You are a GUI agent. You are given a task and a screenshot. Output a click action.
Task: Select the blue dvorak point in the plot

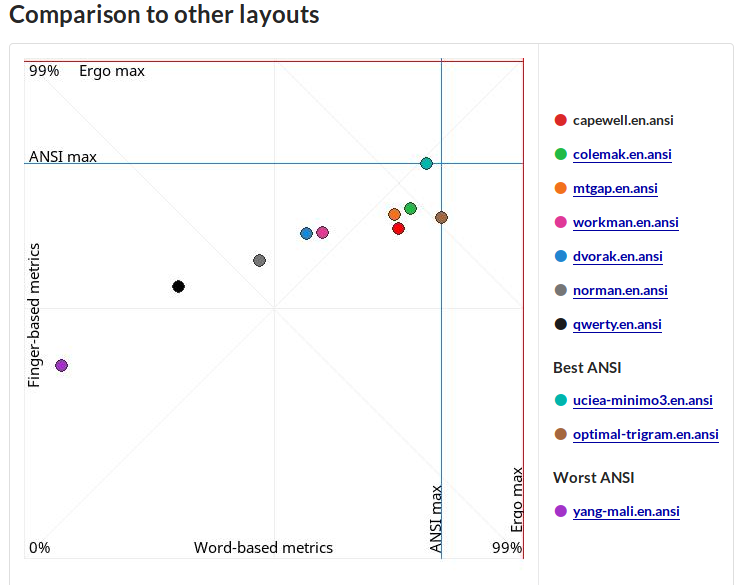pyautogui.click(x=306, y=234)
